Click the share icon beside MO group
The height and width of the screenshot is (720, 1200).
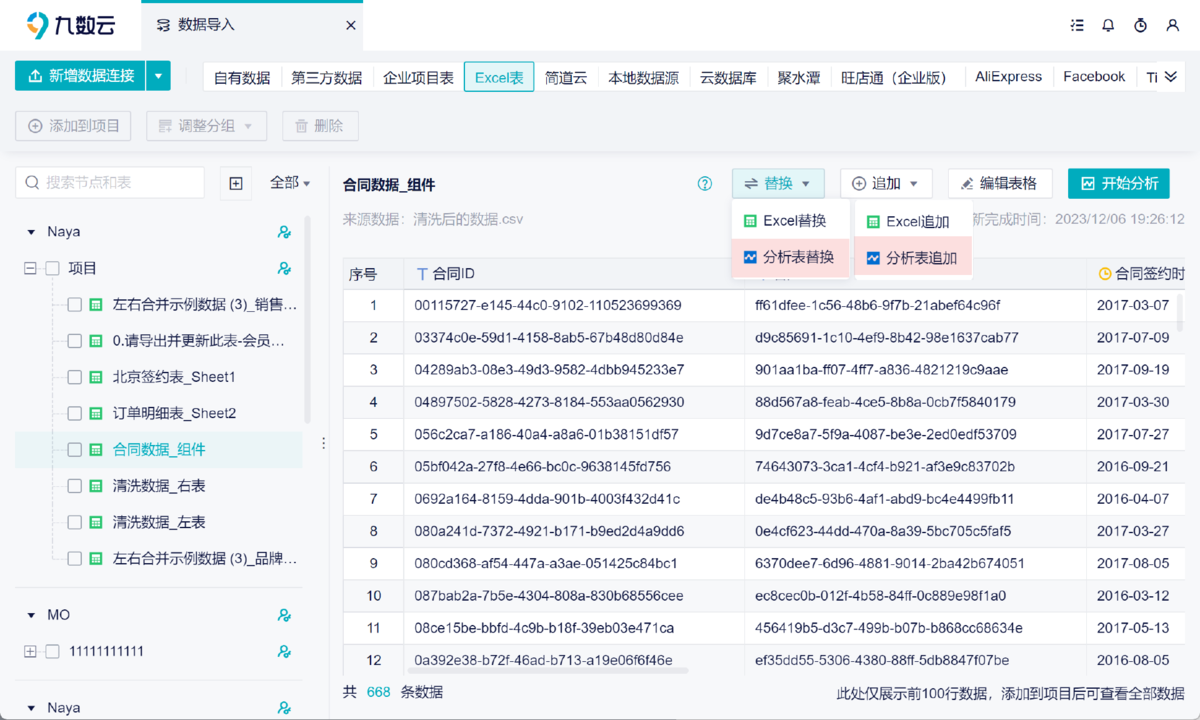pyautogui.click(x=284, y=615)
